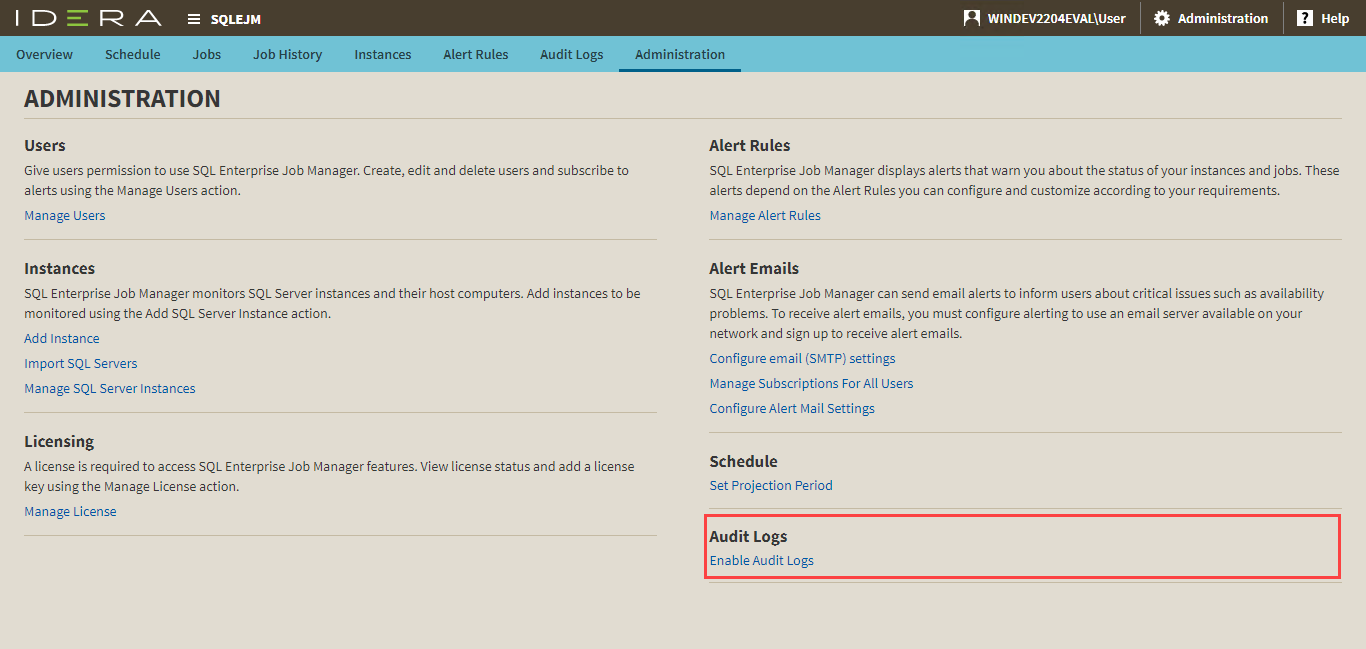
Task: Click the user profile icon
Action: [x=971, y=18]
